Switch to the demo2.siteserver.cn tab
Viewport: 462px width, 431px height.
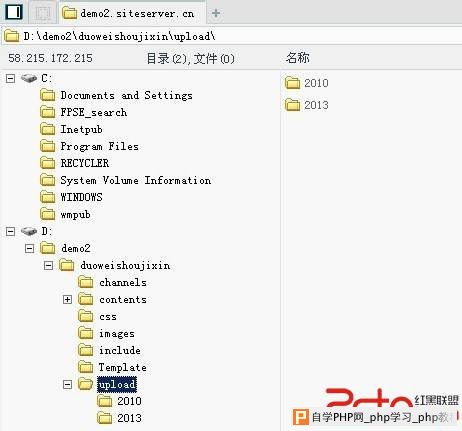pos(132,13)
